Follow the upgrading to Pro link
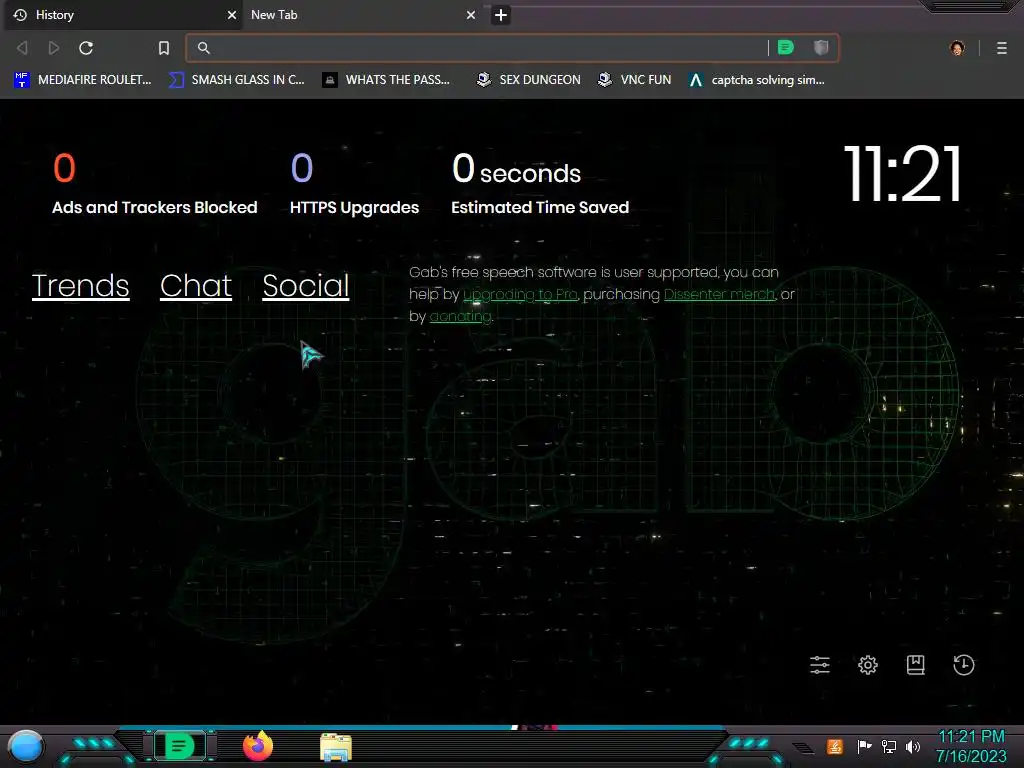 point(520,295)
